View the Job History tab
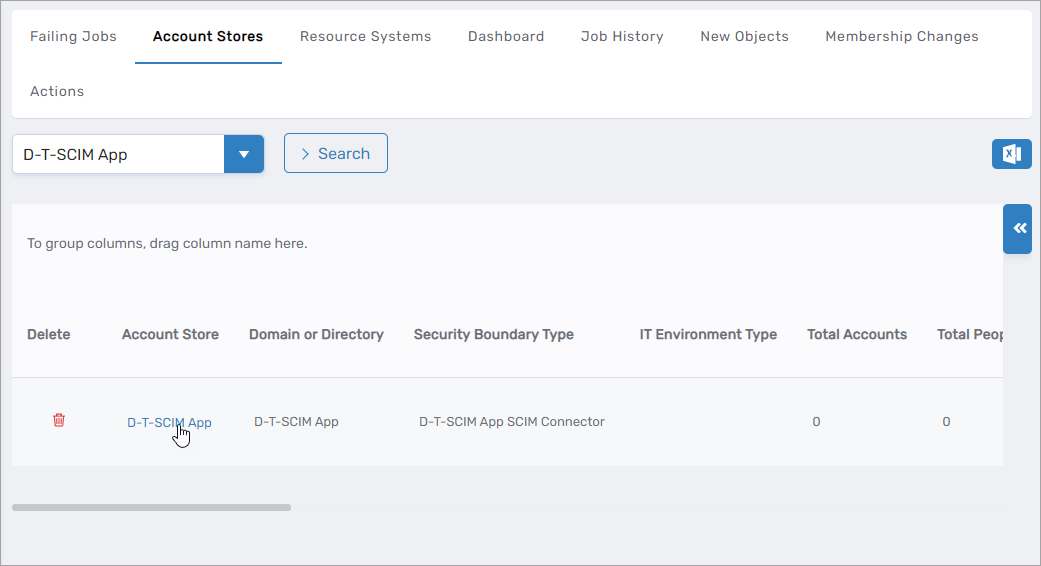1041x566 pixels. (x=622, y=37)
